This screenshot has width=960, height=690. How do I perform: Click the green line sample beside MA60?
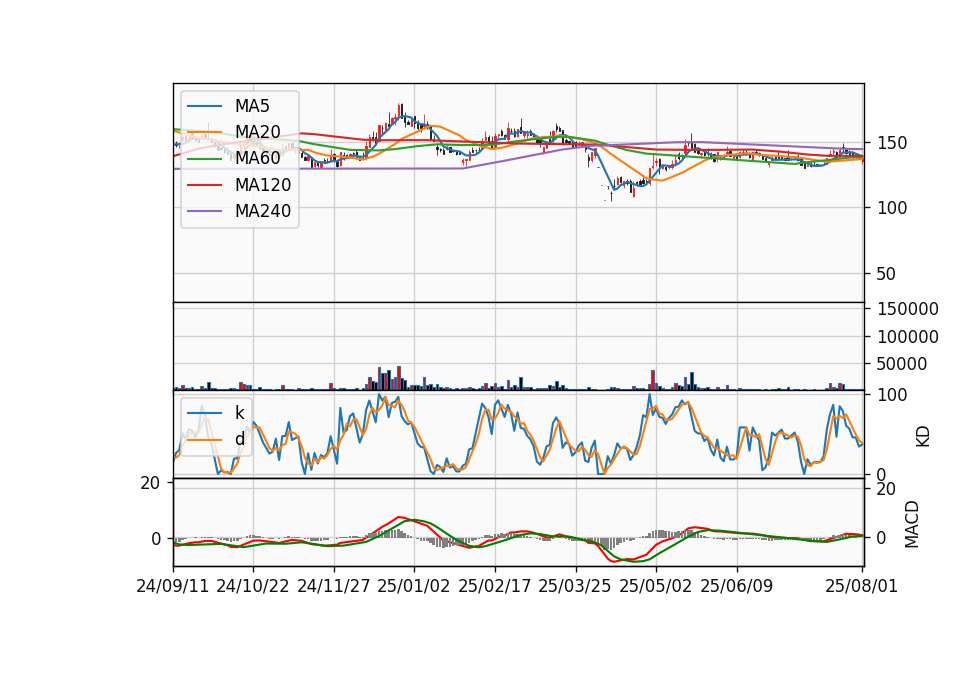click(204, 159)
